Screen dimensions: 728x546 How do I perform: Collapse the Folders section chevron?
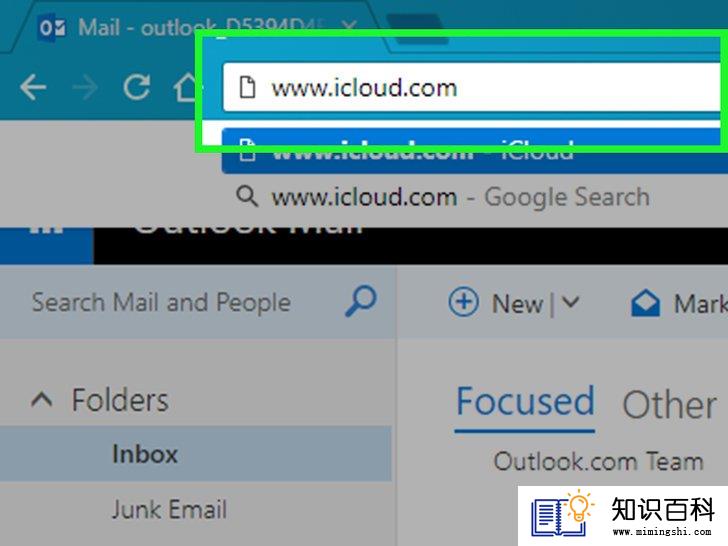click(42, 400)
